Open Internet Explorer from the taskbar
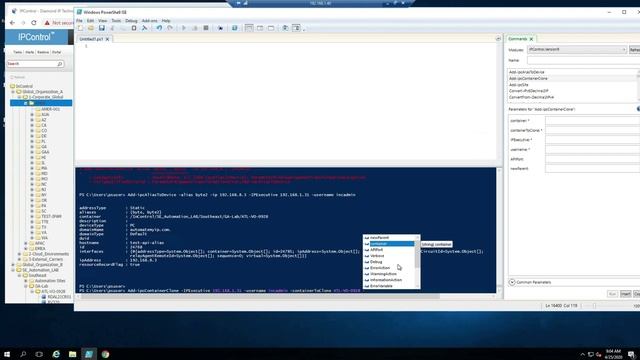 (56, 354)
